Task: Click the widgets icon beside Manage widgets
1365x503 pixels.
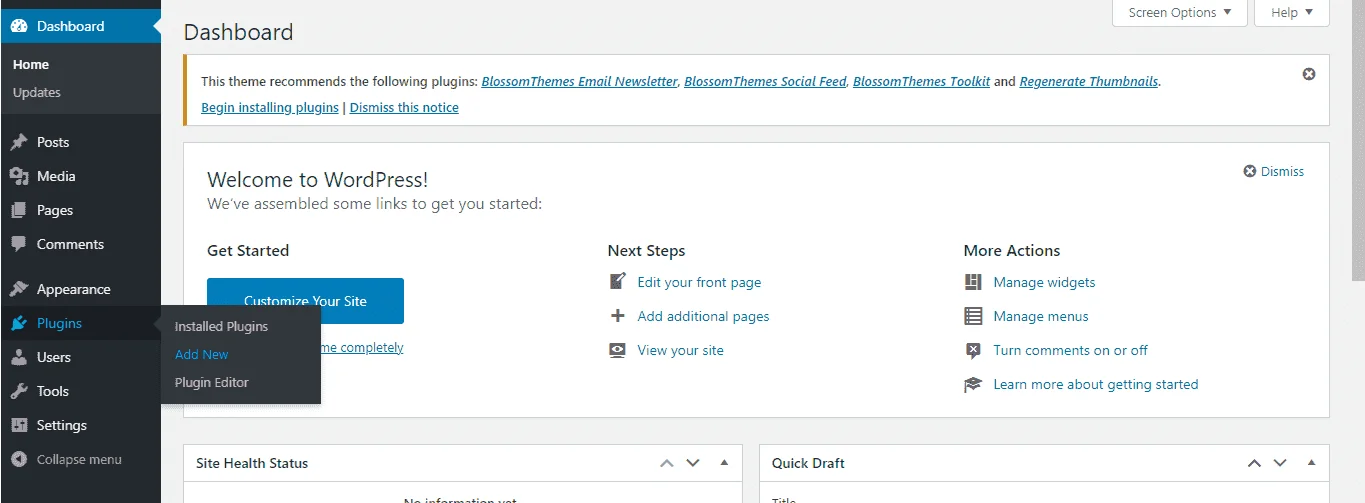Action: click(973, 282)
